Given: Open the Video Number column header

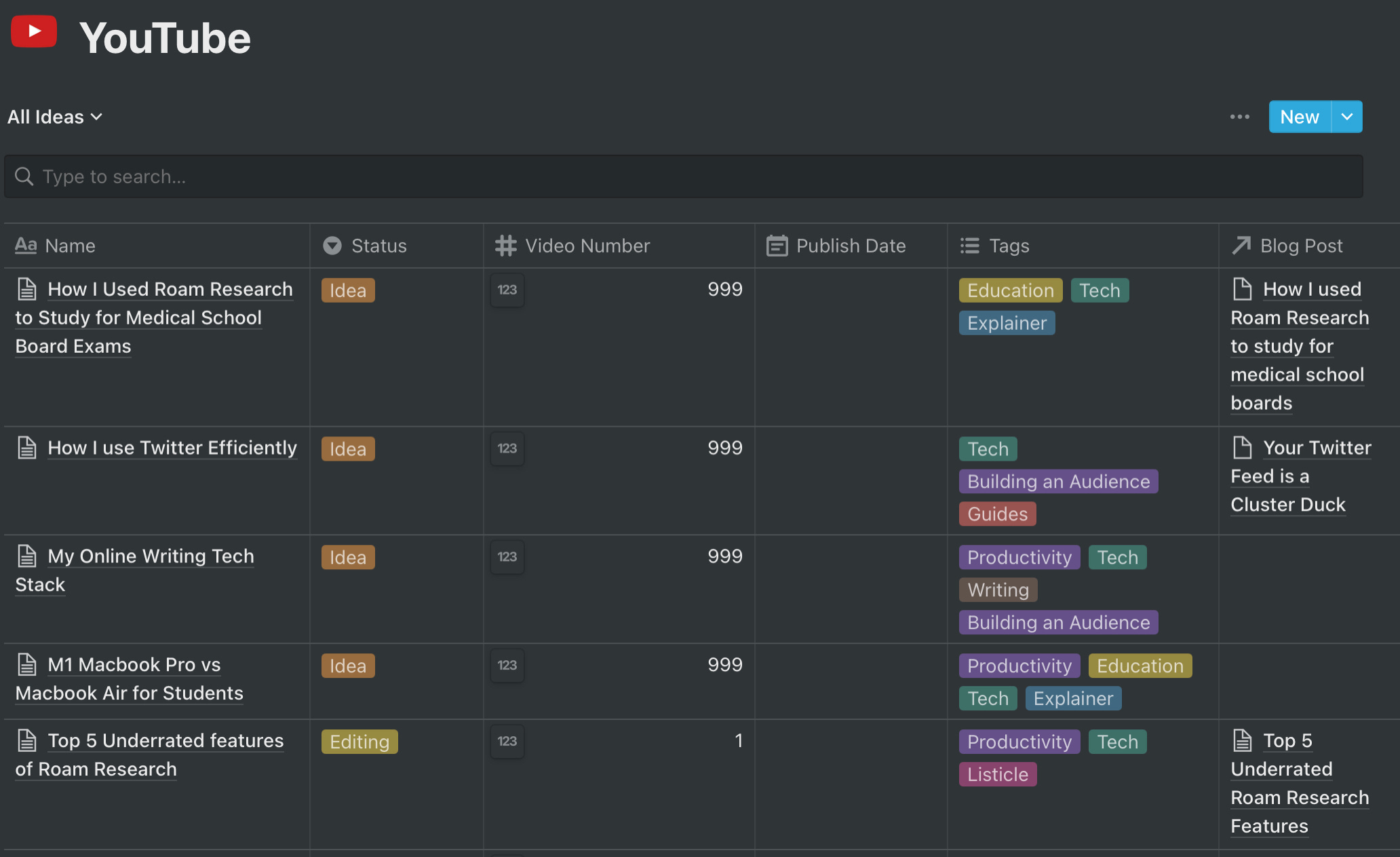Looking at the screenshot, I should point(619,246).
